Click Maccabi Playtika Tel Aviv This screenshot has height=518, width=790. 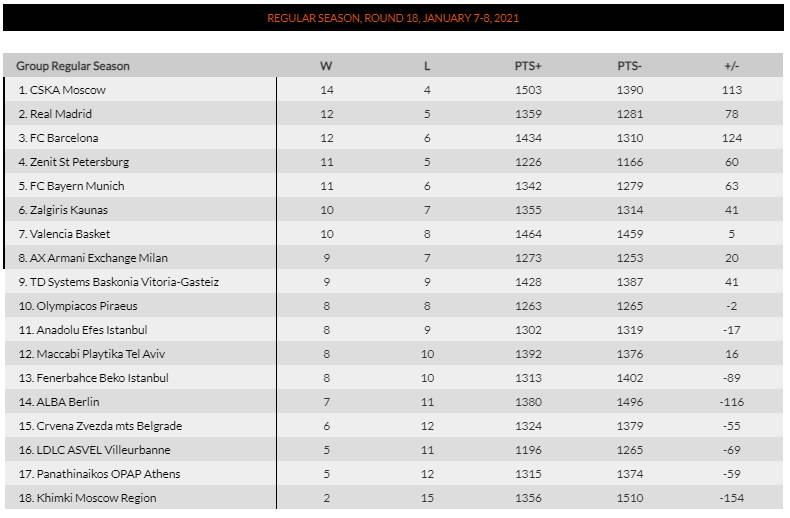(92, 354)
